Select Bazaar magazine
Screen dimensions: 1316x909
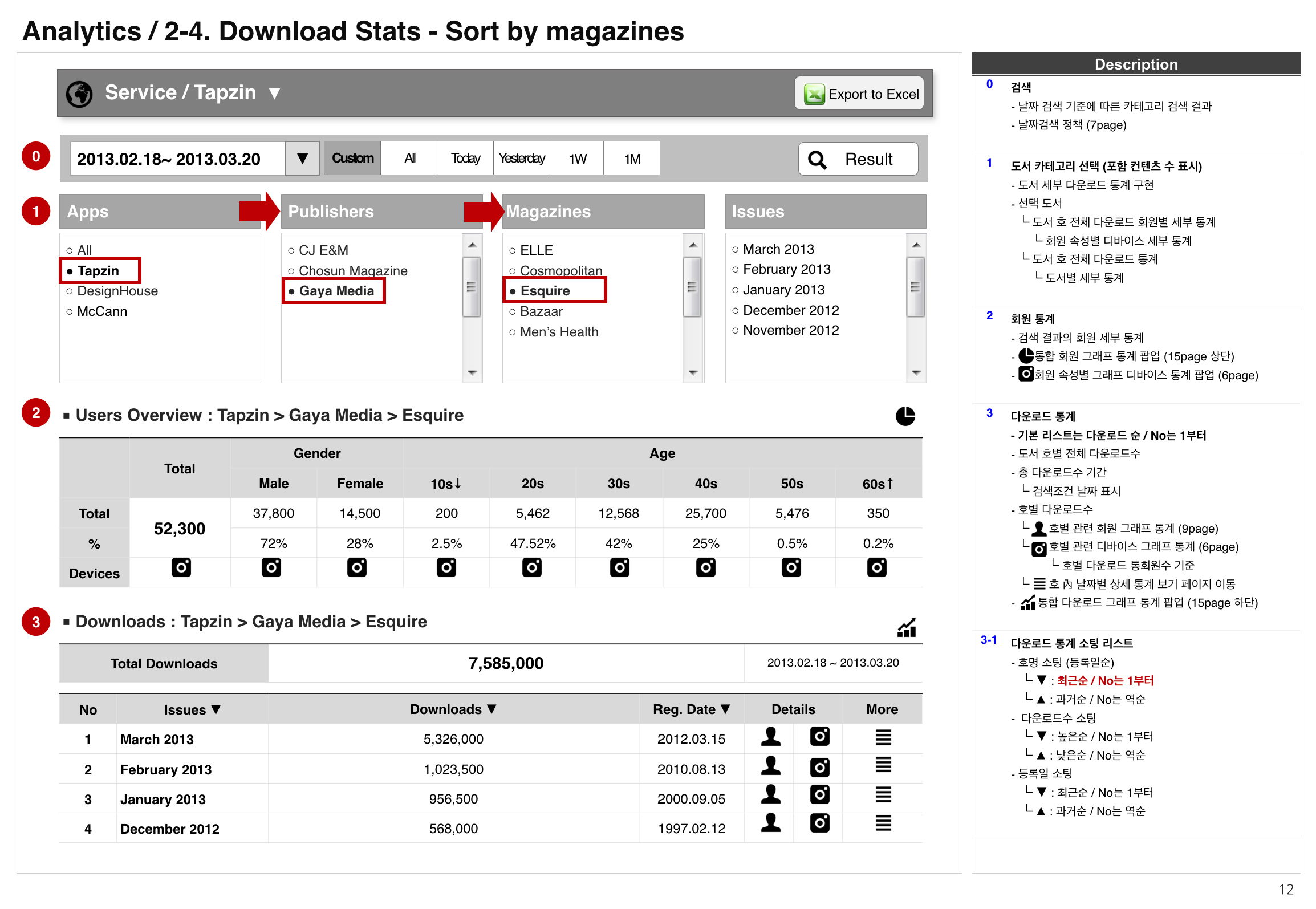(x=536, y=311)
